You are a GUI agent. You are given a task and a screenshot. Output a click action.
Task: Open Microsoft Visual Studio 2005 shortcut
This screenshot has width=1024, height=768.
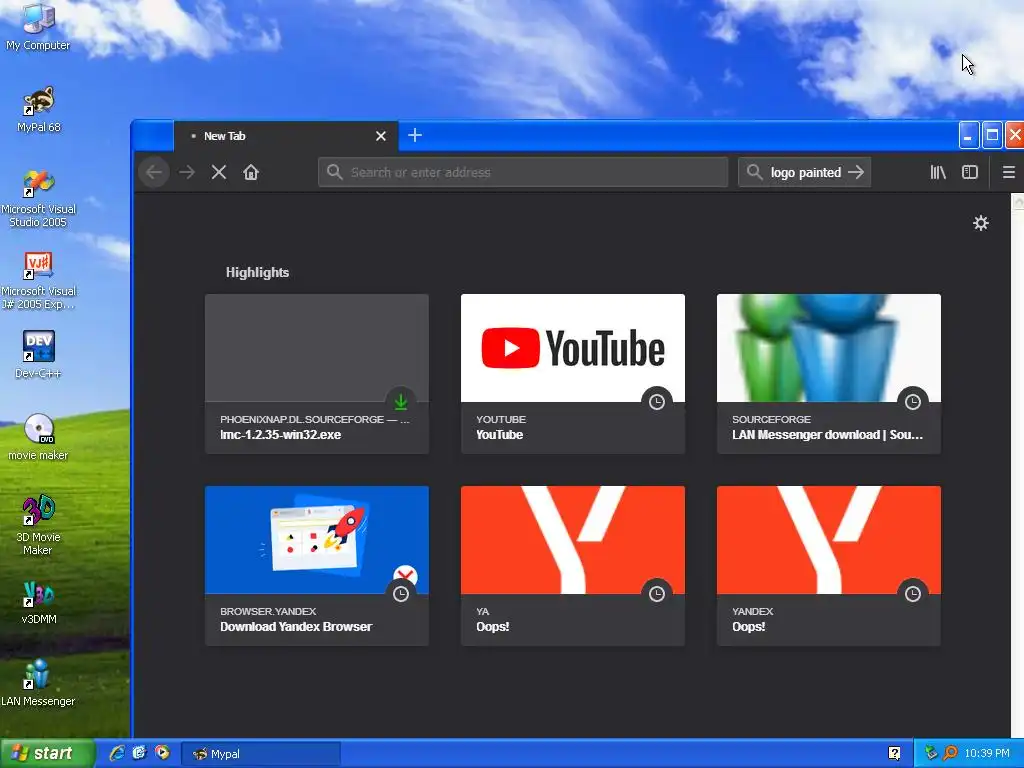click(x=38, y=198)
